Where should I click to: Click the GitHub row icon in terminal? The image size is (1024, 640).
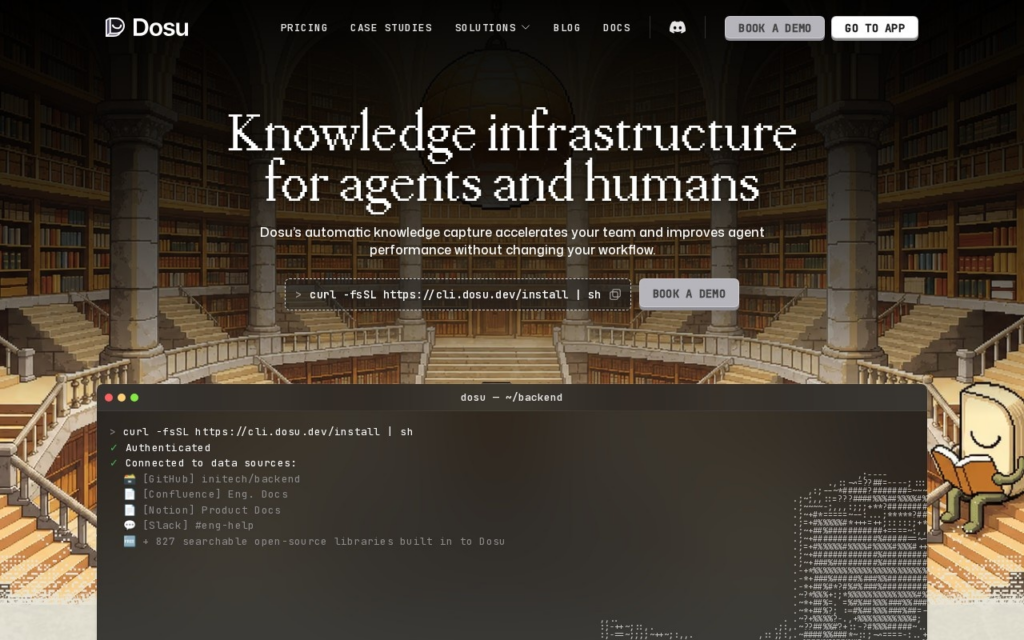point(129,479)
